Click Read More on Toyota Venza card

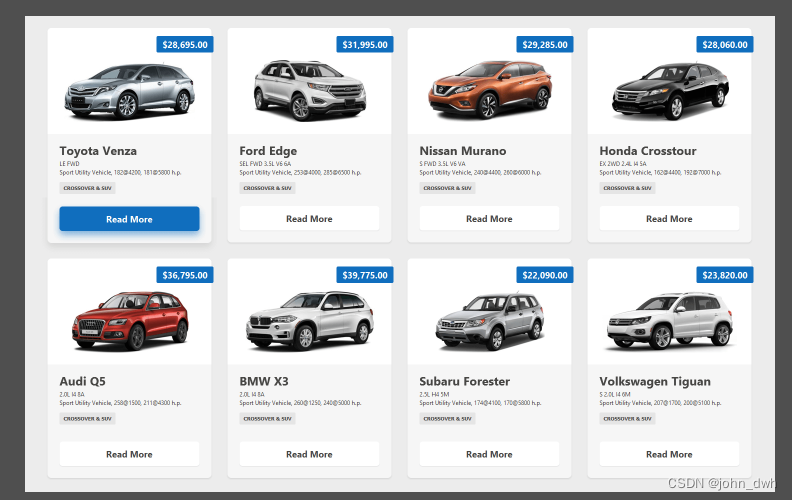(129, 219)
